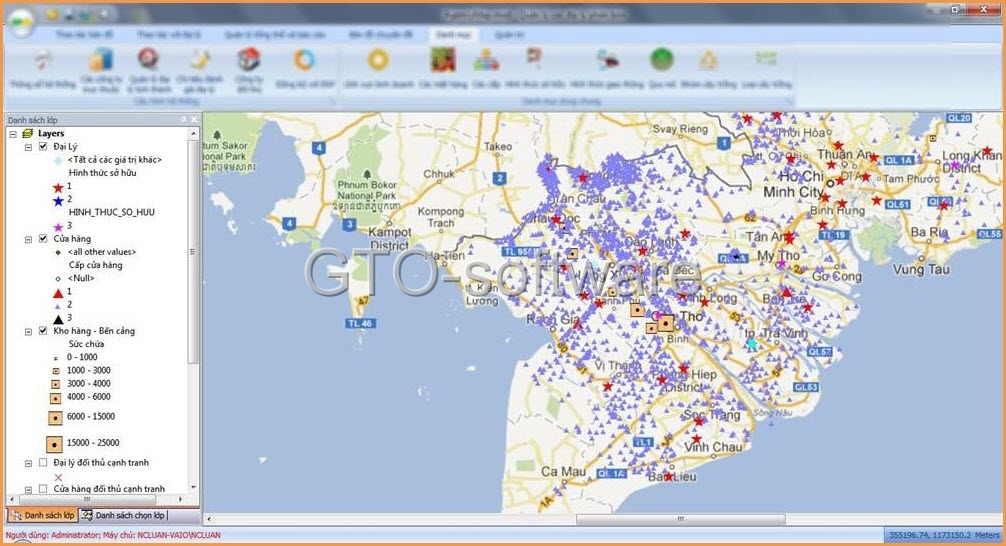
Task: Switch to Danh sách lớp bottom tab
Action: (x=42, y=515)
